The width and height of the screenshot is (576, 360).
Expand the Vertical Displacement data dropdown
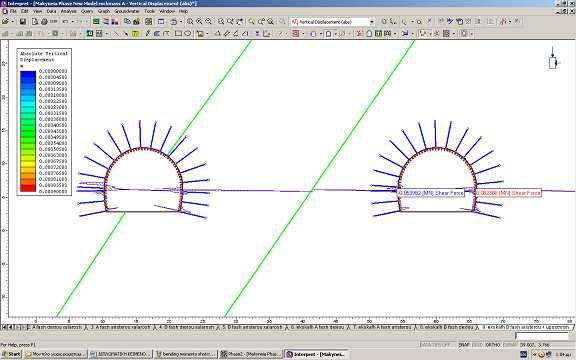click(371, 22)
